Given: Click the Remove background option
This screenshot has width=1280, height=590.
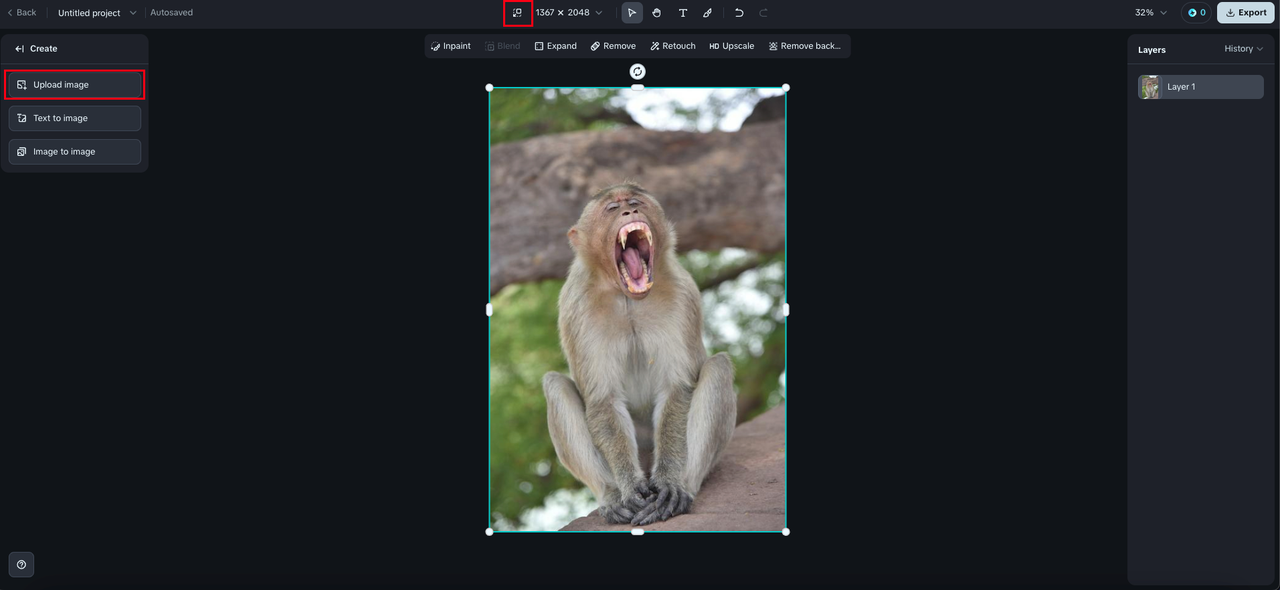Looking at the screenshot, I should [804, 46].
